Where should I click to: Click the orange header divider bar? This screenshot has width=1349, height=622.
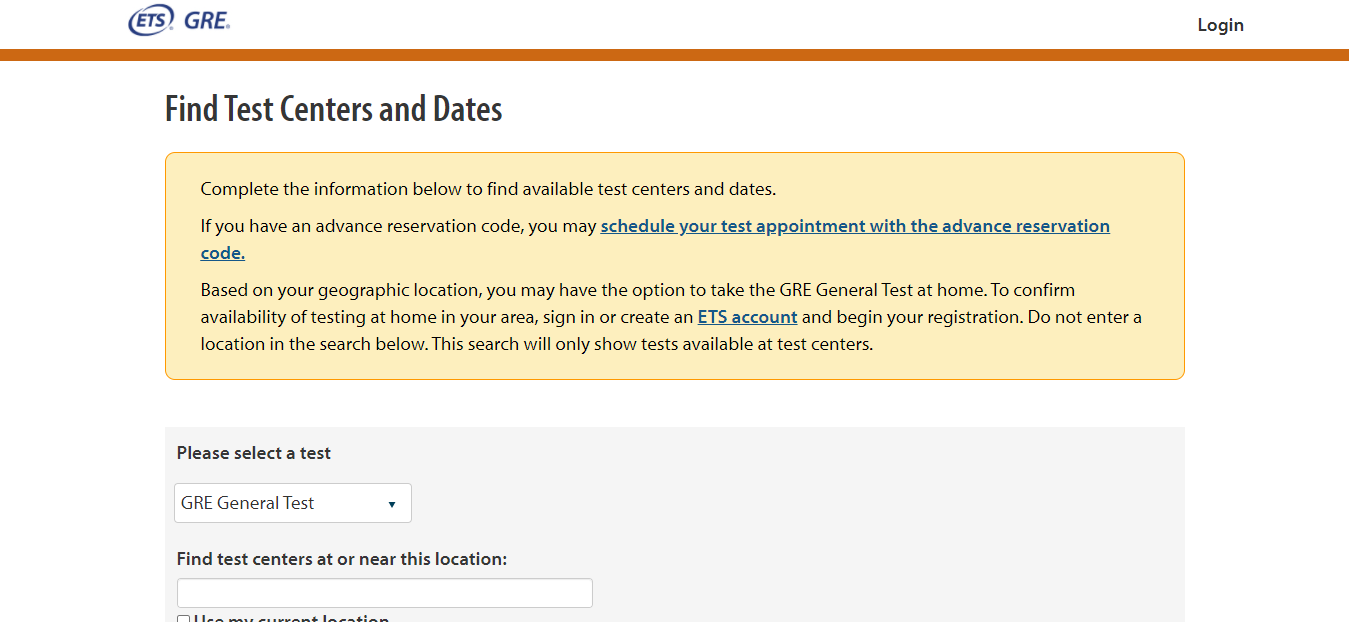[x=674, y=55]
